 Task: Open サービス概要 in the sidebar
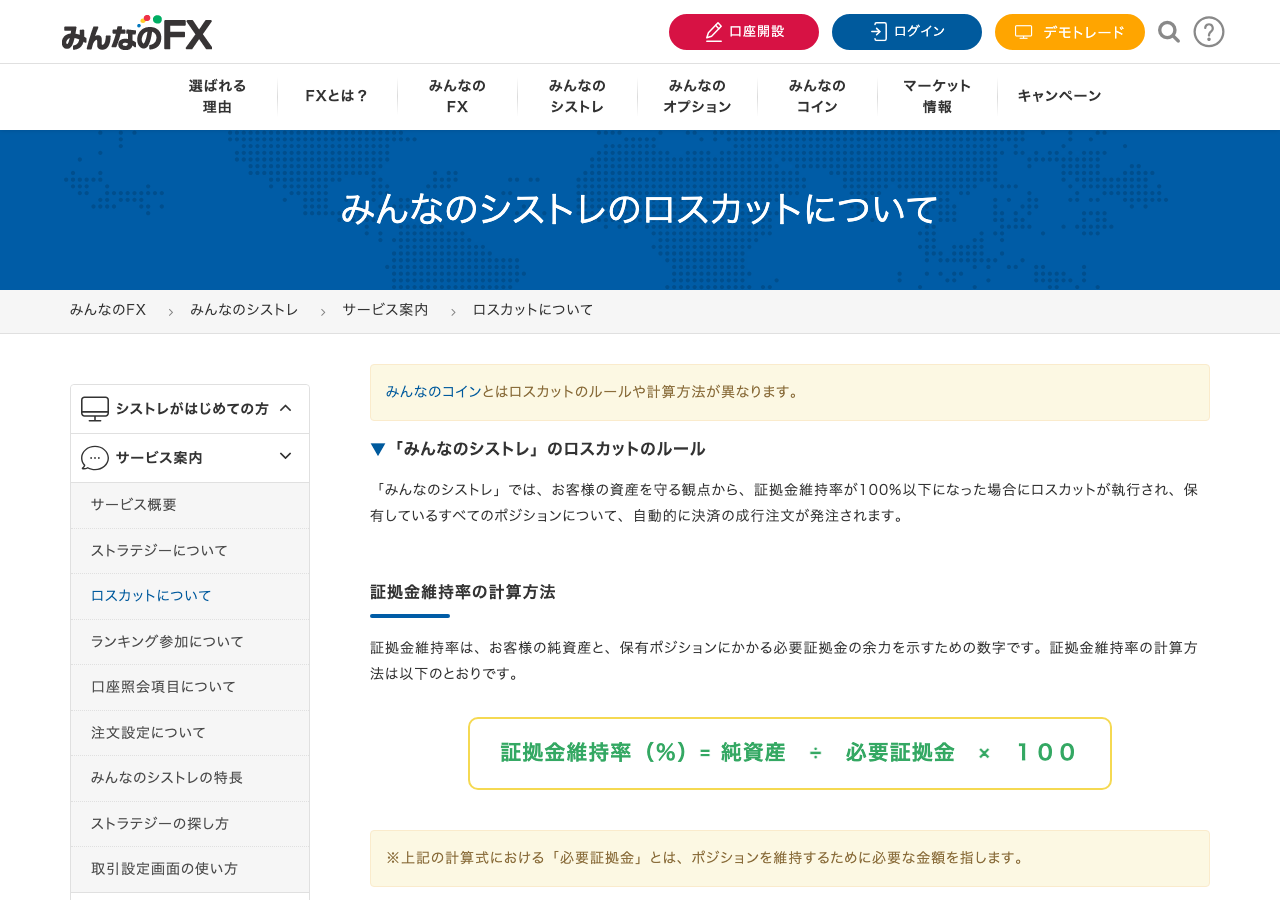[x=190, y=505]
